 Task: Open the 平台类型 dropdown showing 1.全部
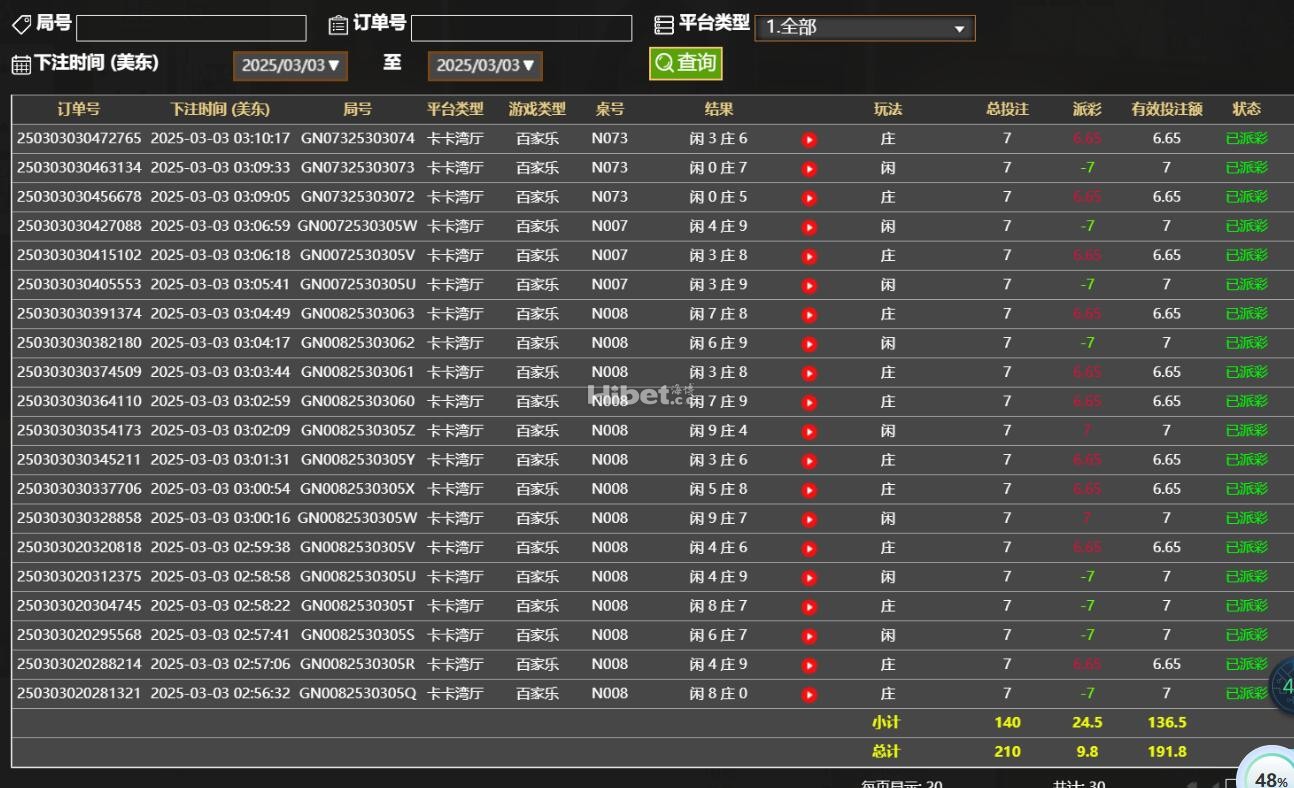click(865, 28)
